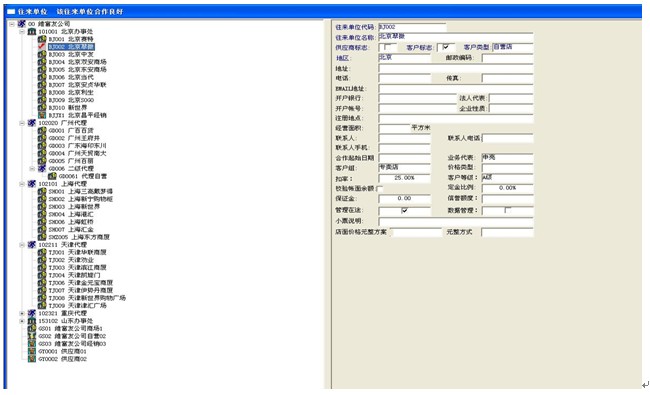This screenshot has width=650, height=395.
Task: Enable the 校验帐面余额 checkbox
Action: tap(380, 189)
